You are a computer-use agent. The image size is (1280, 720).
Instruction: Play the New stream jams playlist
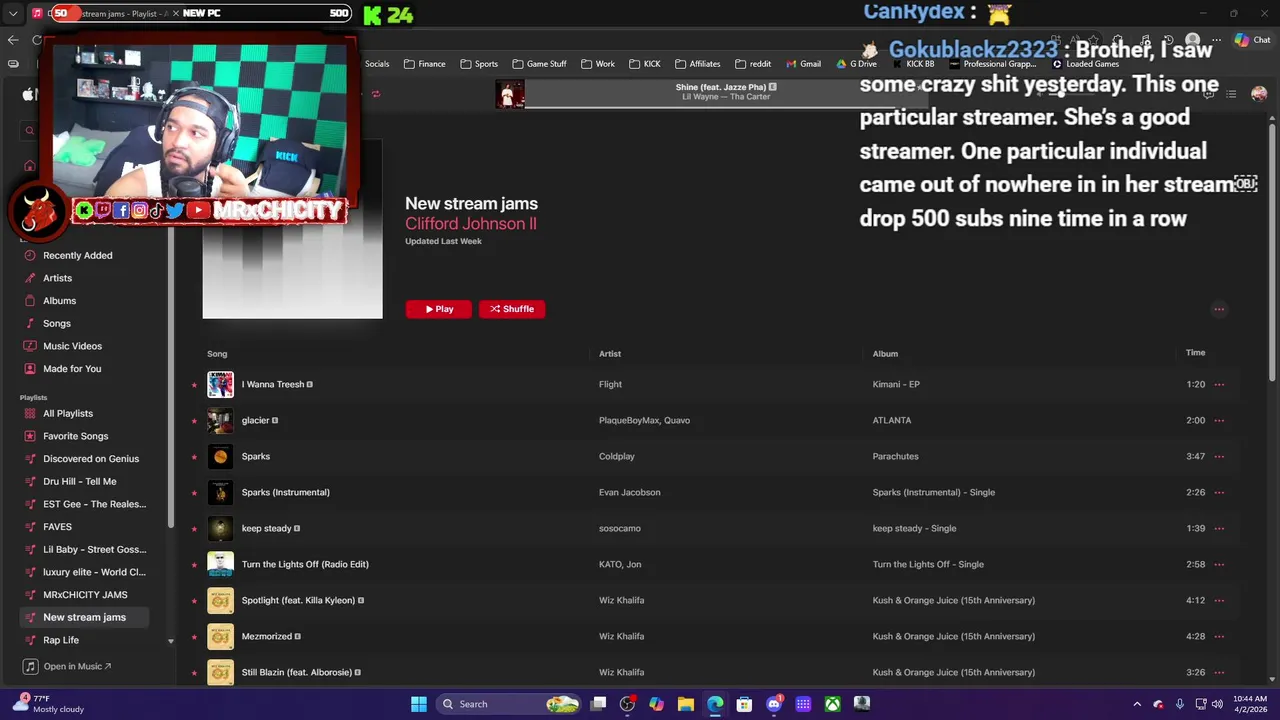coord(438,309)
